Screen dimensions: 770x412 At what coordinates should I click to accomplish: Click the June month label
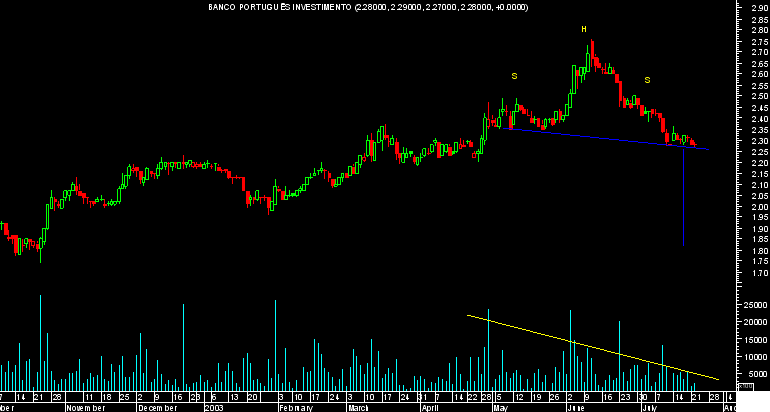click(576, 408)
